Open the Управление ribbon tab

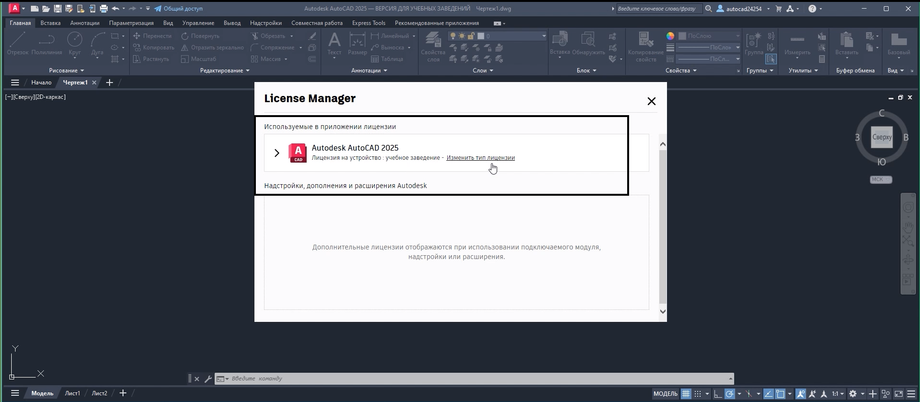click(198, 23)
